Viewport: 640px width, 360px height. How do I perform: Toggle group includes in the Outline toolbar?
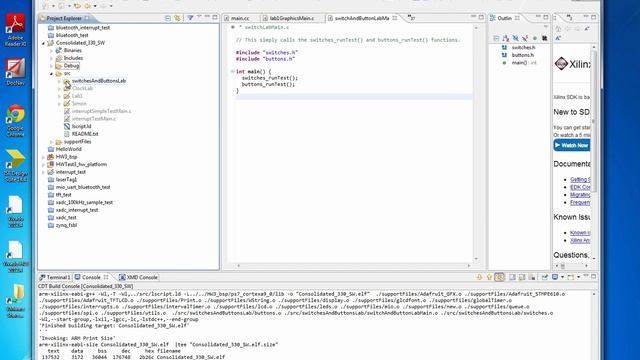click(x=544, y=38)
